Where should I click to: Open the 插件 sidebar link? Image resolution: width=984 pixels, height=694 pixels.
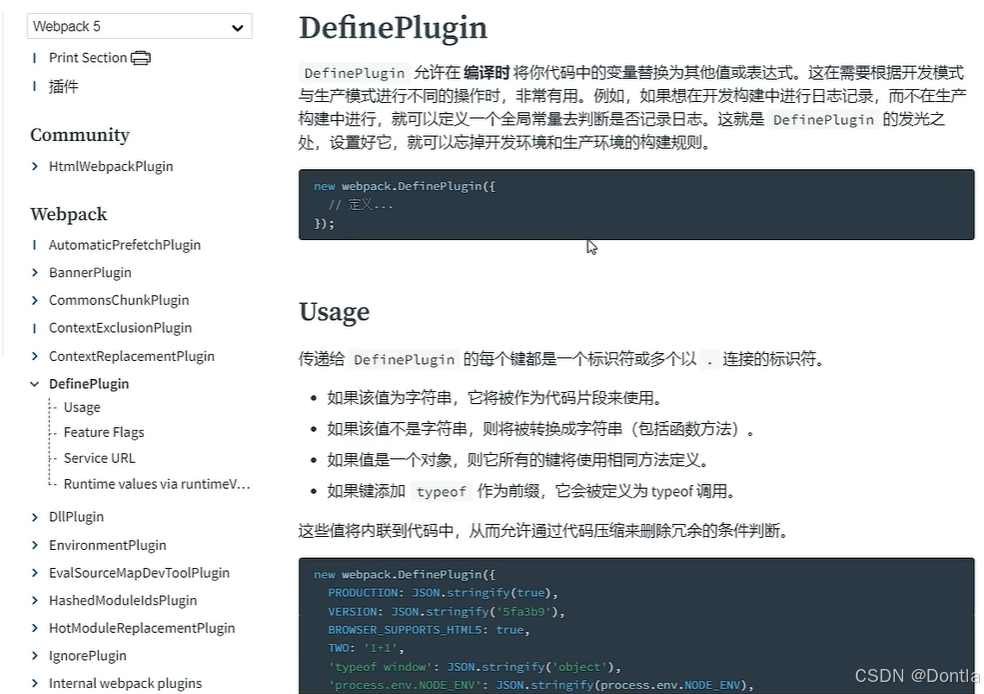coord(63,86)
